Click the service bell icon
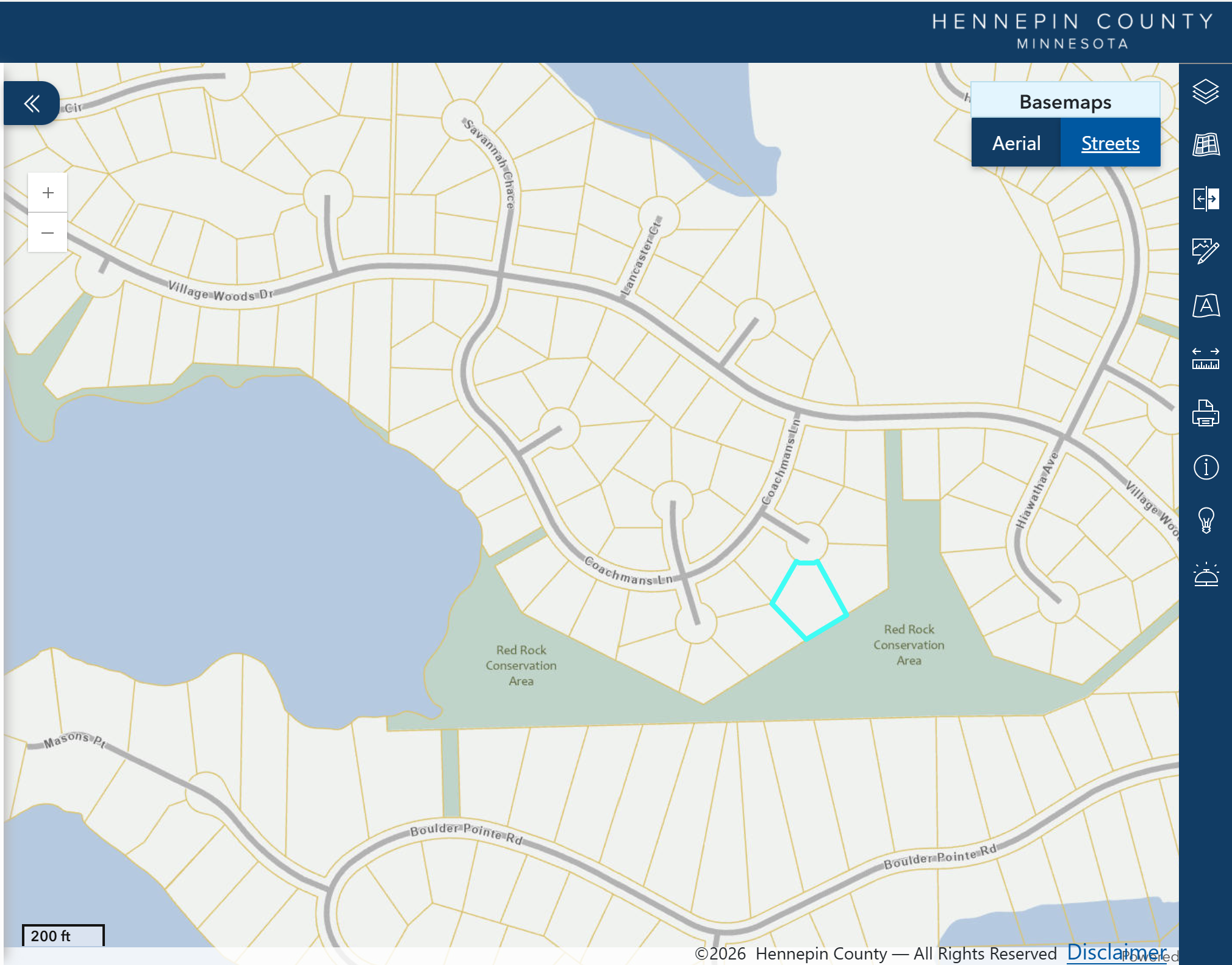 pos(1206,575)
